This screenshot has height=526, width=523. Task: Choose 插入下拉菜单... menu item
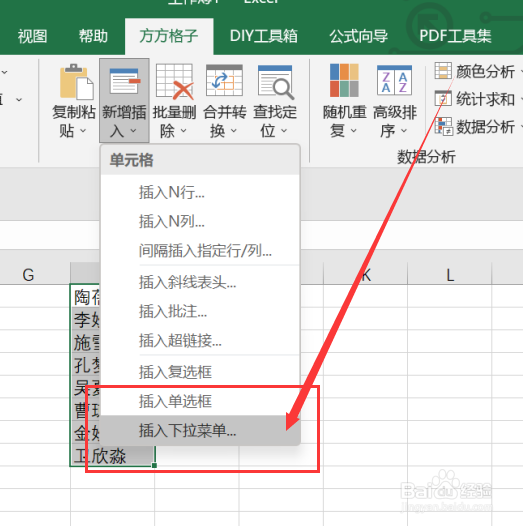(x=200, y=430)
